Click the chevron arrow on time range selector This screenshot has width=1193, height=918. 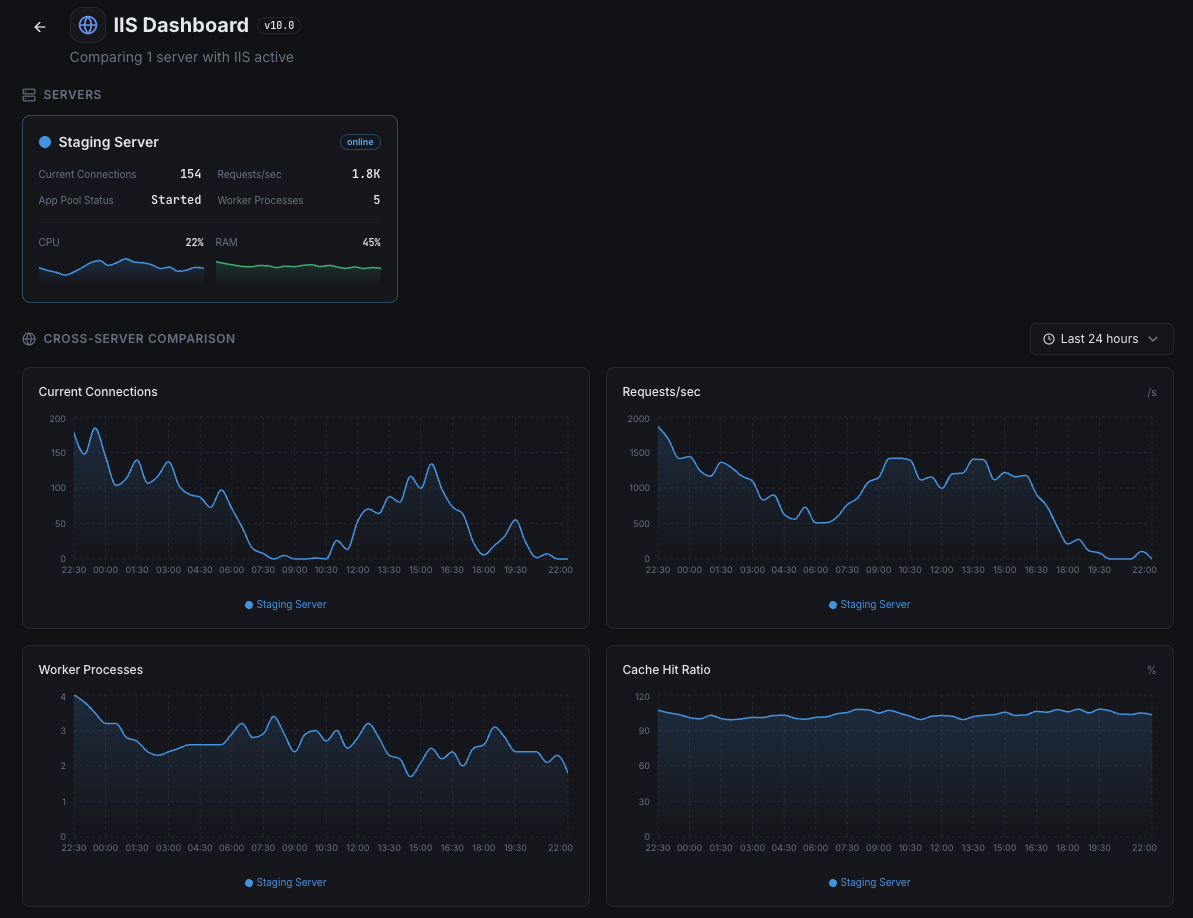pyautogui.click(x=1153, y=339)
